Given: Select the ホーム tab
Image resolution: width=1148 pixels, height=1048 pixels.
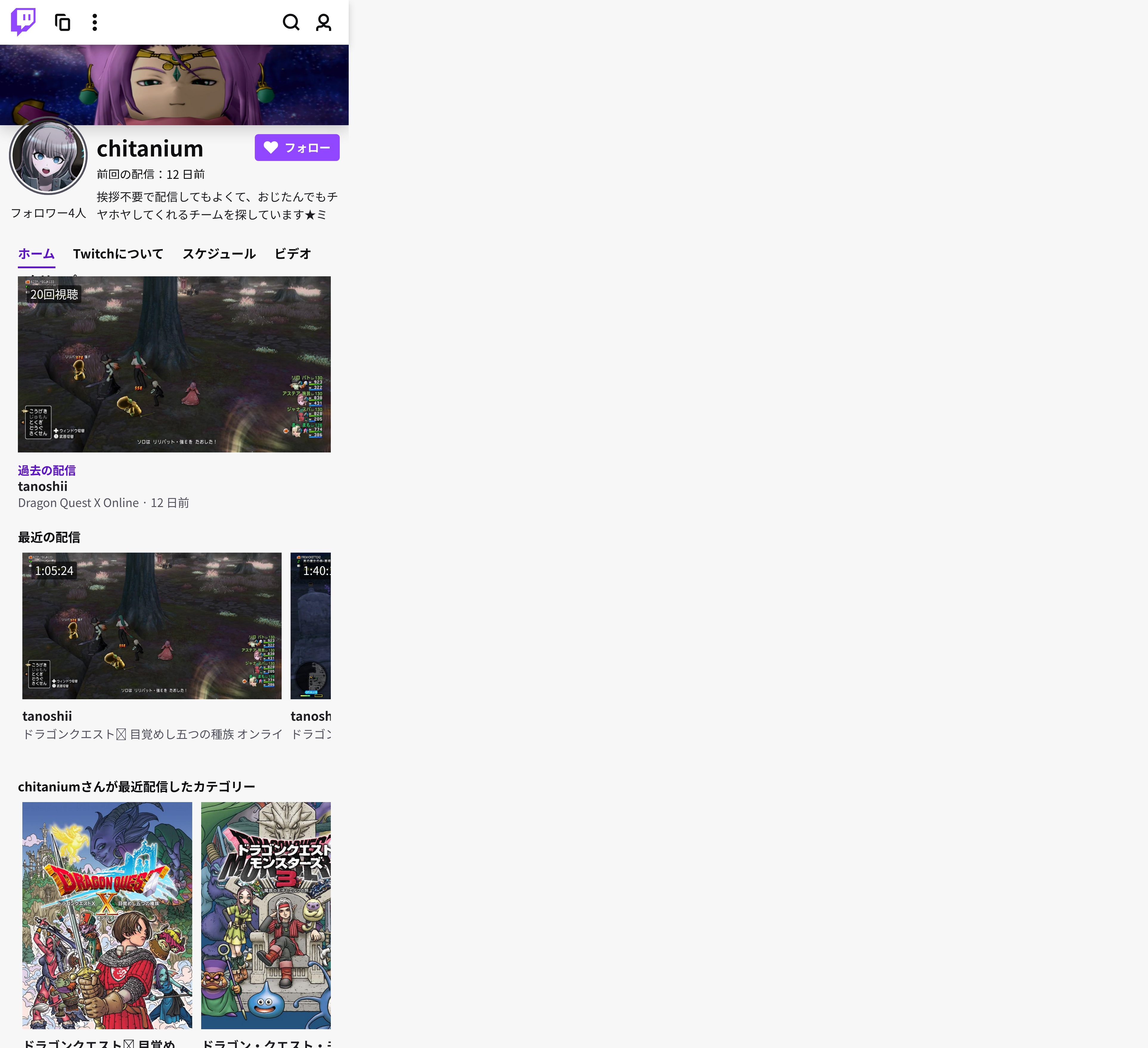Looking at the screenshot, I should tap(36, 254).
